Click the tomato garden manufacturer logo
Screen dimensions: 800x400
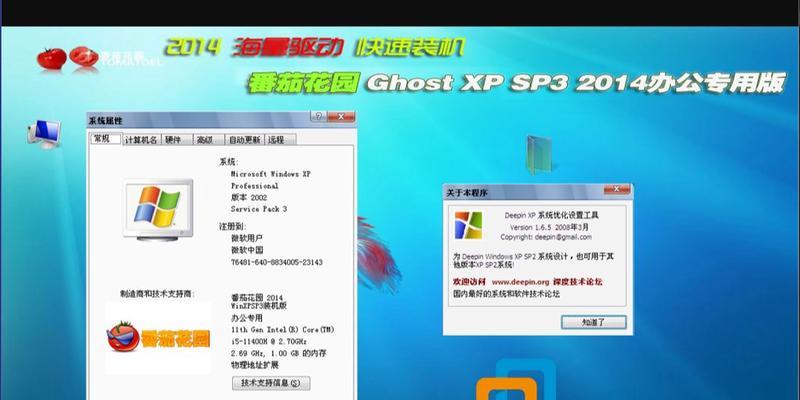click(159, 337)
